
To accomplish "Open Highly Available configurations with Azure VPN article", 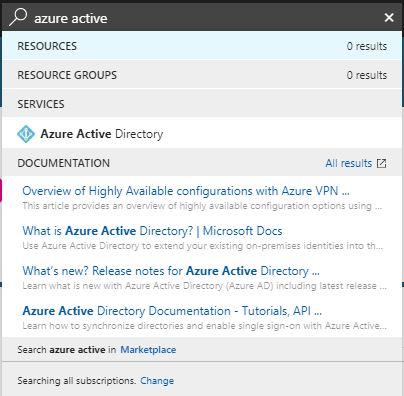I will 186,191.
